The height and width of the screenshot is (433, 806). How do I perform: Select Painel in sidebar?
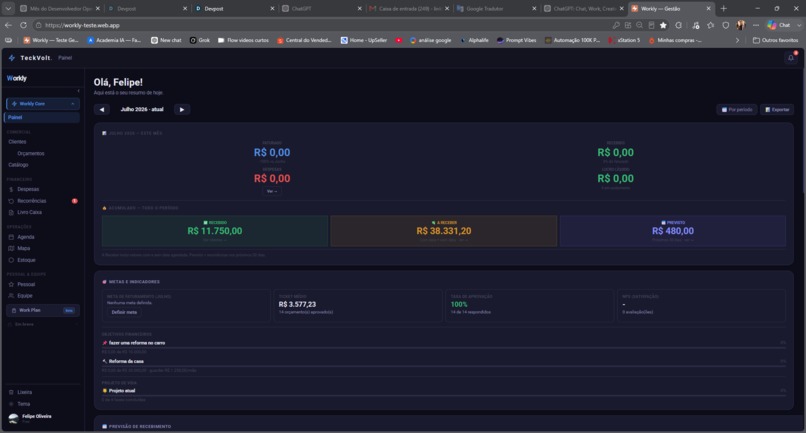coord(42,117)
